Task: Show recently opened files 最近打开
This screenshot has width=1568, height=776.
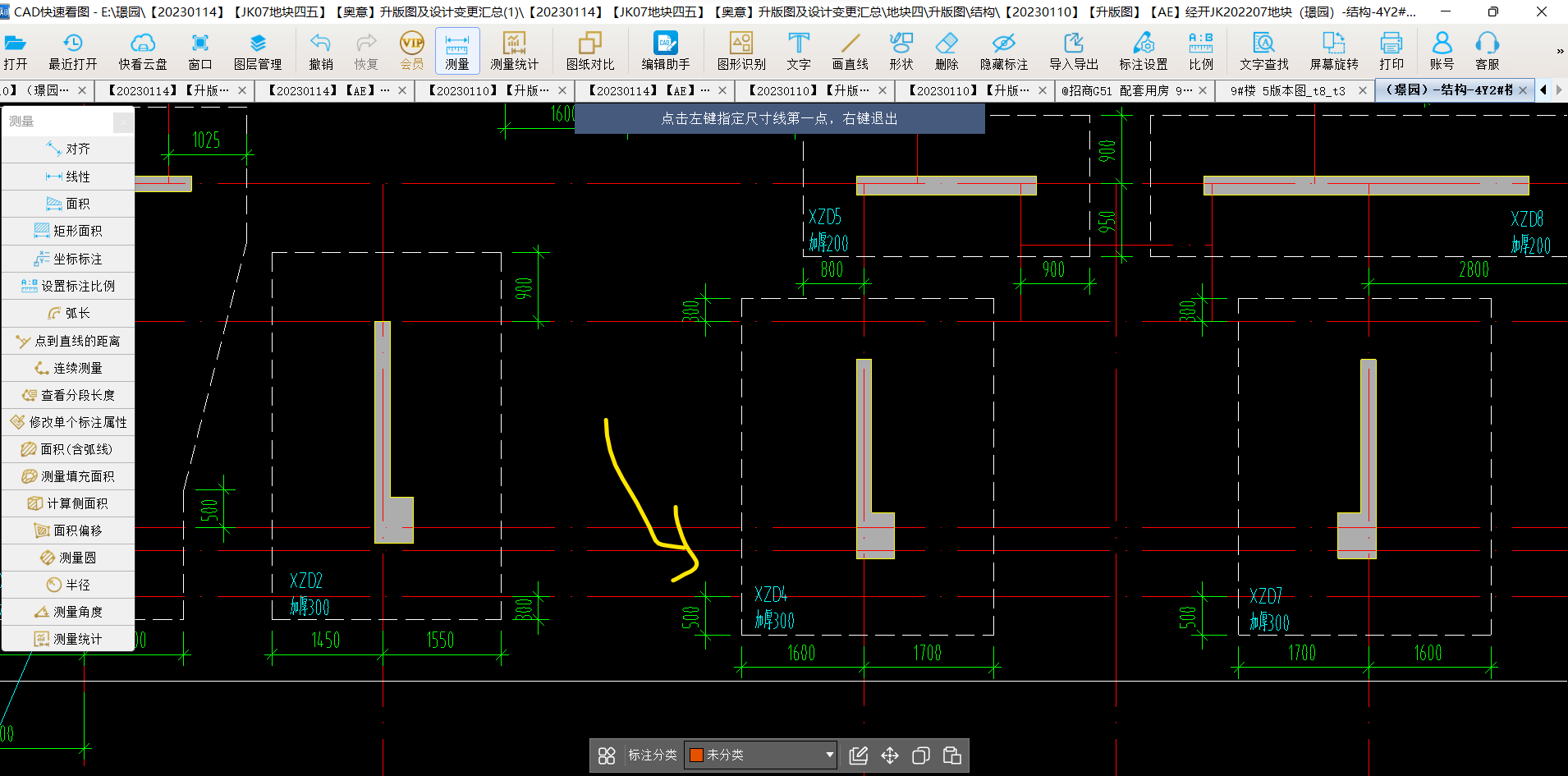Action: 72,51
